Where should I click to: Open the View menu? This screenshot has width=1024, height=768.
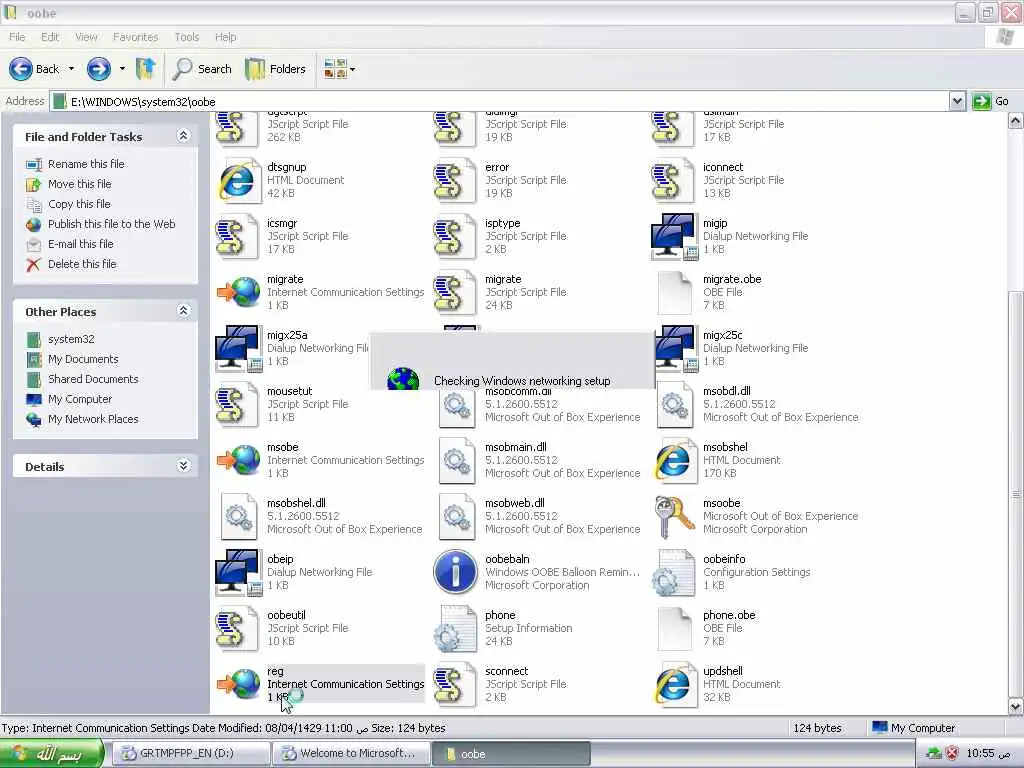coord(86,37)
